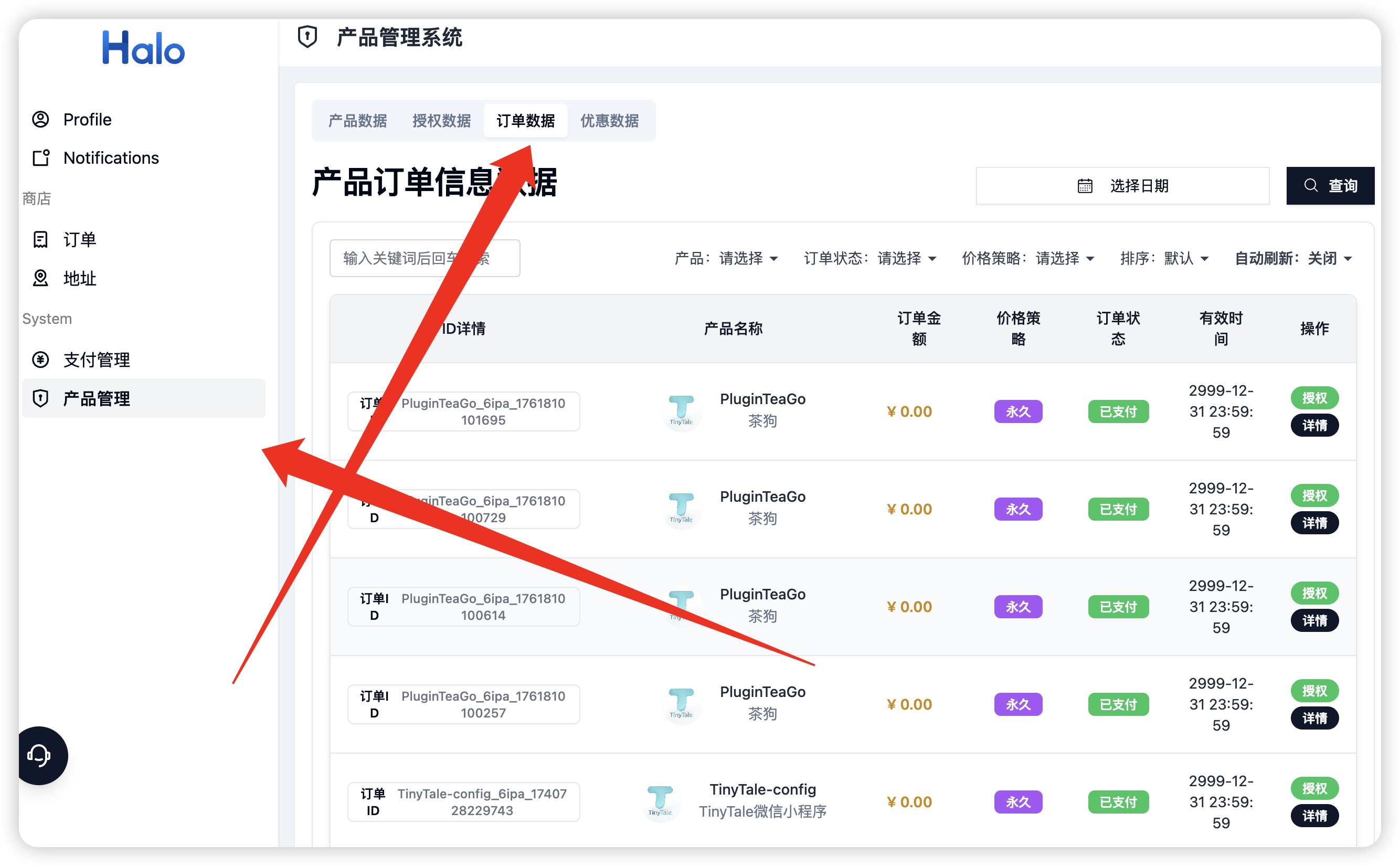Click the 订单 receipt icon in sidebar
Image resolution: width=1400 pixels, height=866 pixels.
[x=40, y=239]
